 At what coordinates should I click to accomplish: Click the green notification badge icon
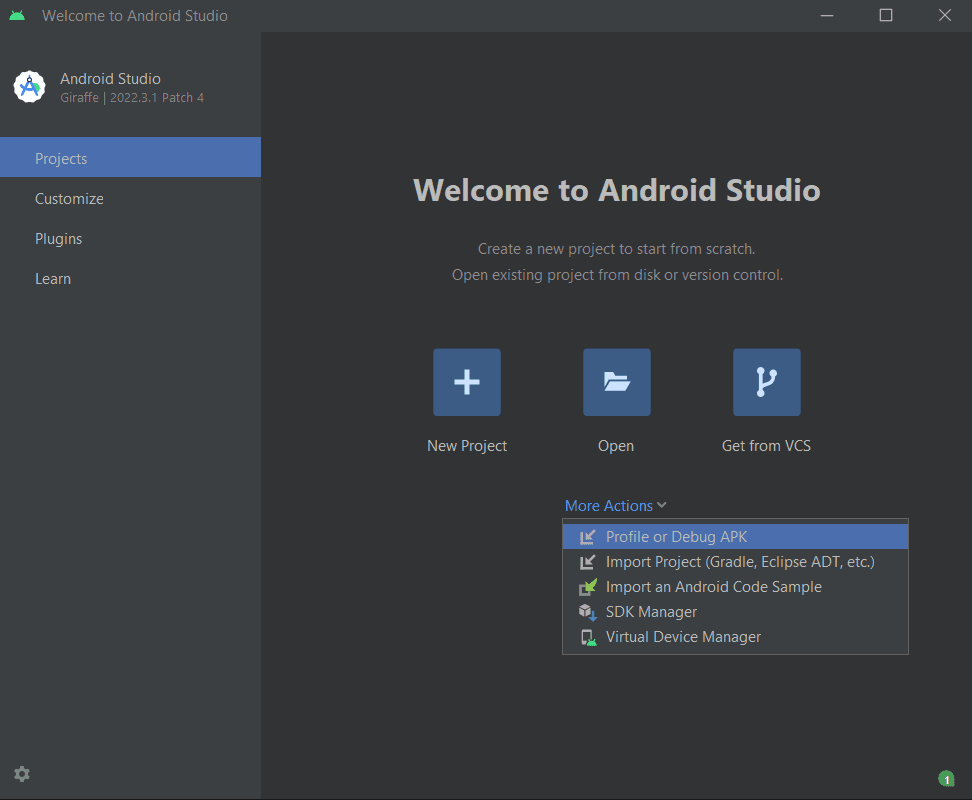point(946,778)
